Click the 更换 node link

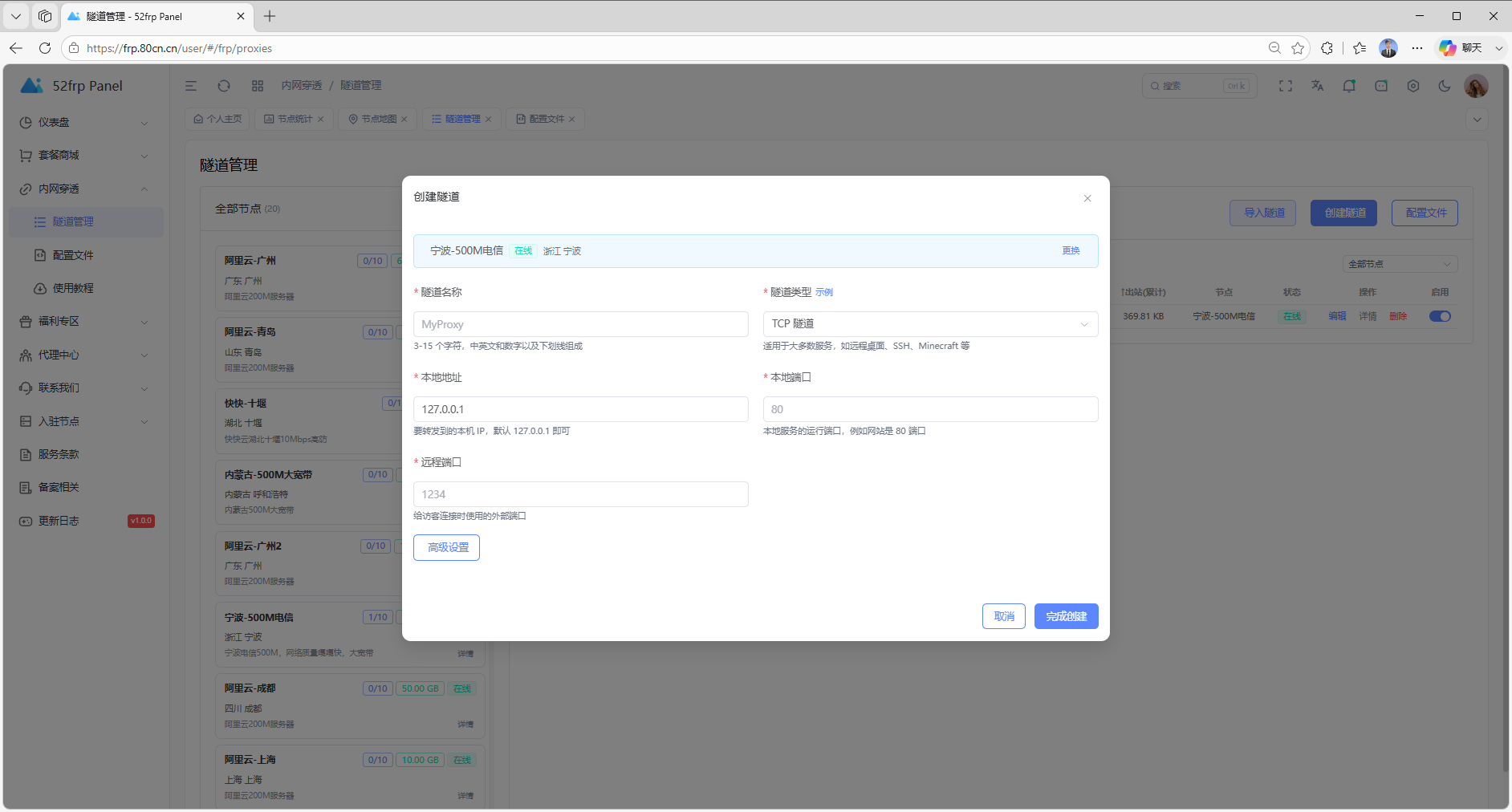(x=1071, y=251)
